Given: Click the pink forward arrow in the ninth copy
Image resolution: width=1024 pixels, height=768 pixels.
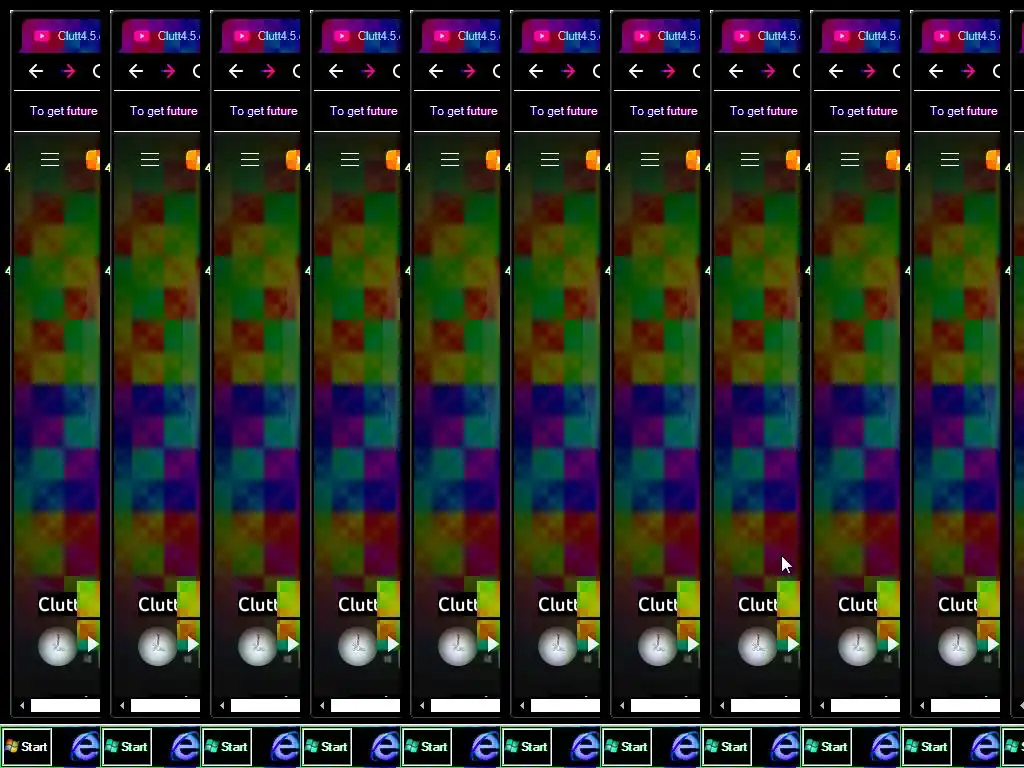Looking at the screenshot, I should 868,71.
